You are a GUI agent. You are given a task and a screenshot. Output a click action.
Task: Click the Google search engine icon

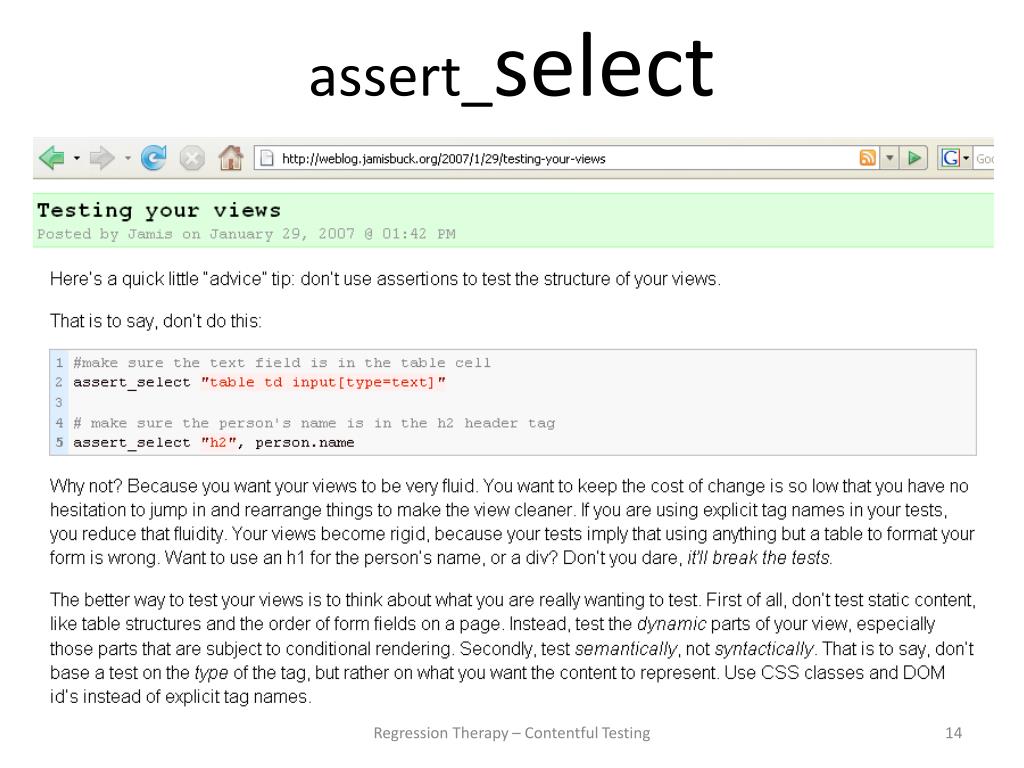pyautogui.click(x=950, y=158)
